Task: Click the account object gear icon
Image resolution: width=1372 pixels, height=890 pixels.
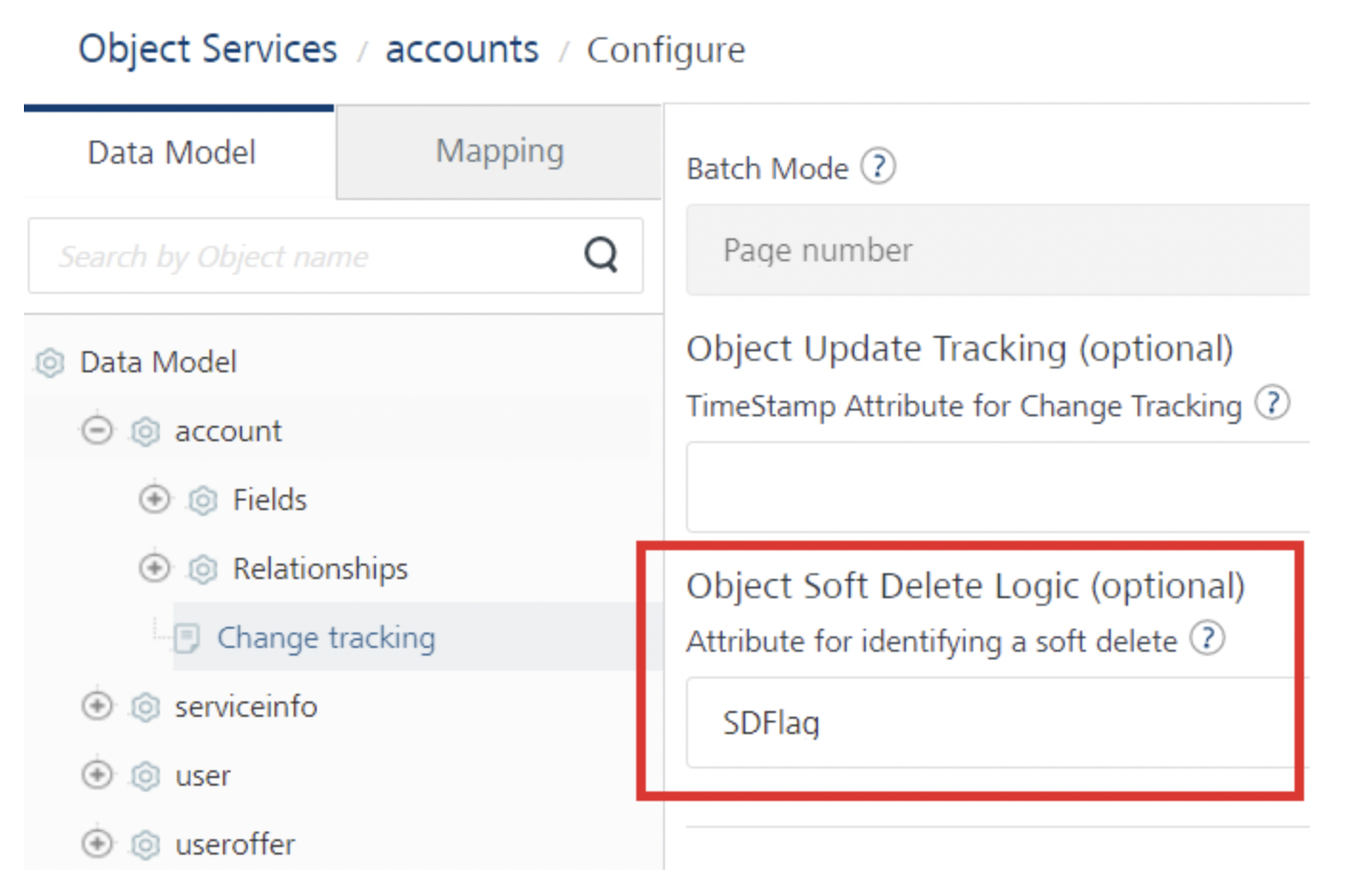Action: pos(144,432)
